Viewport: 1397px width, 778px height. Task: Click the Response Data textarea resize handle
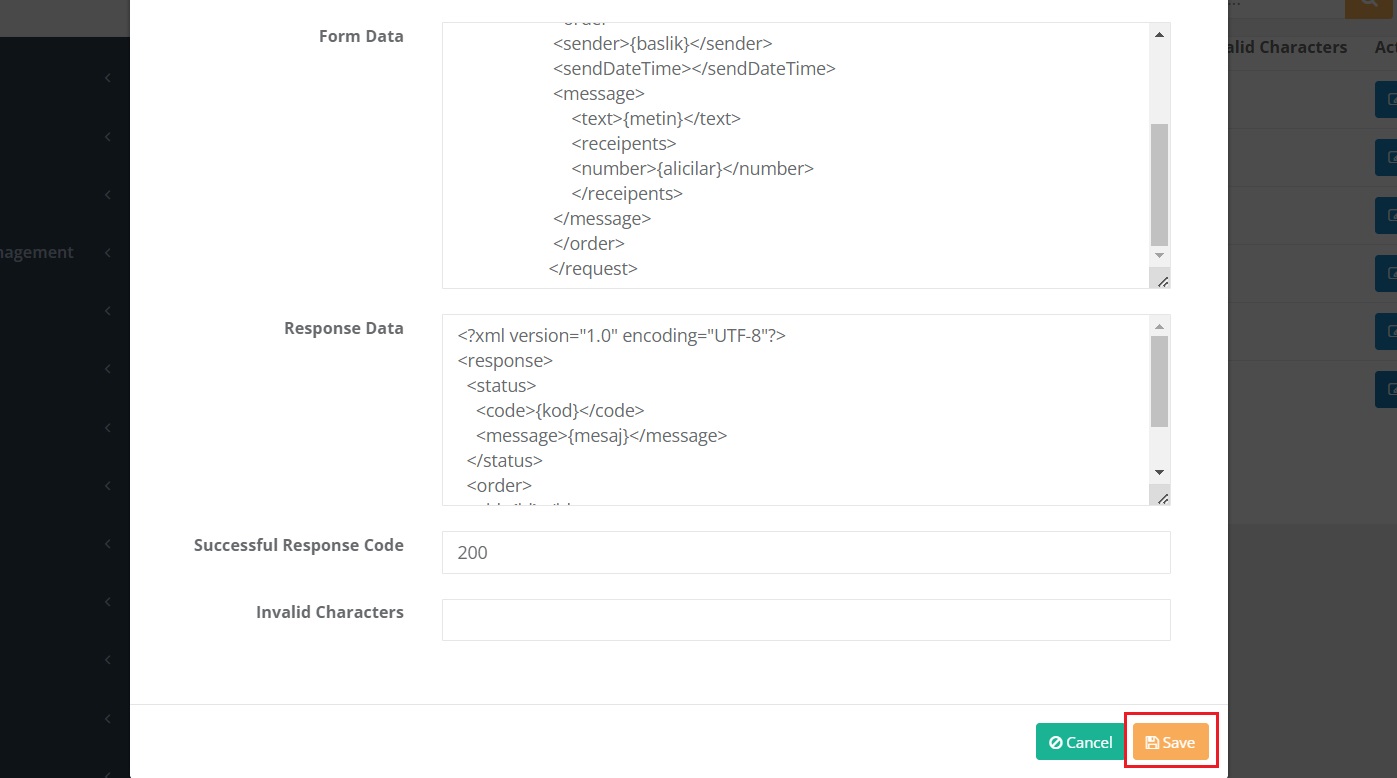tap(1162, 497)
